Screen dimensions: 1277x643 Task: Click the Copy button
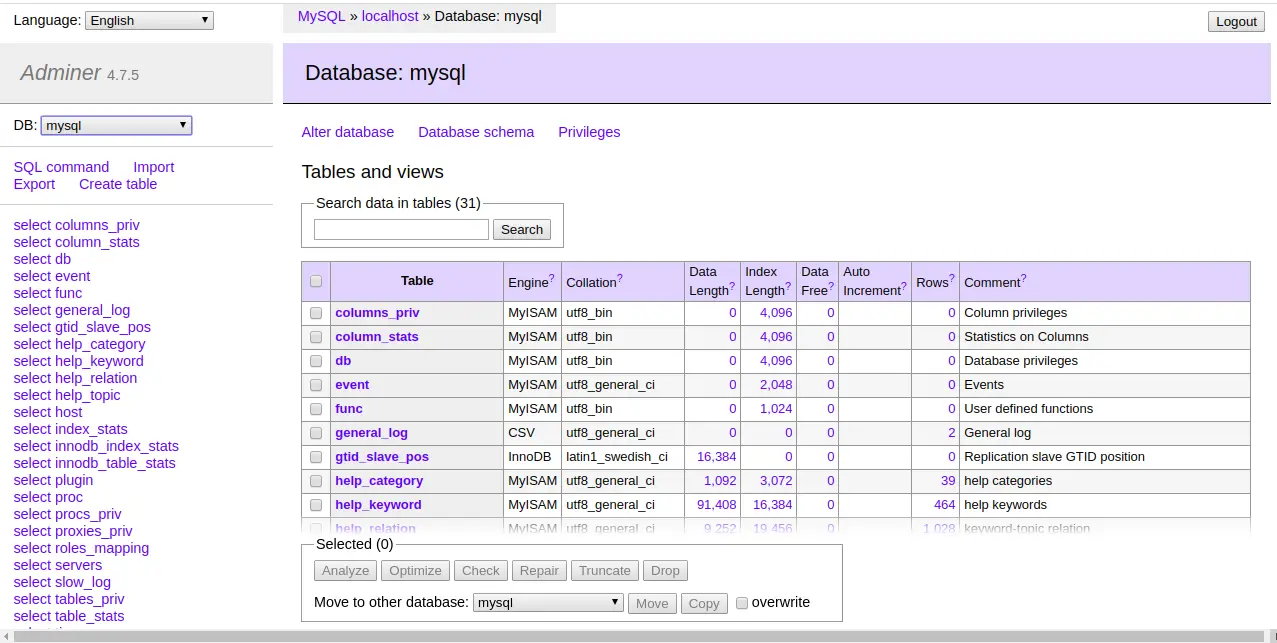704,604
